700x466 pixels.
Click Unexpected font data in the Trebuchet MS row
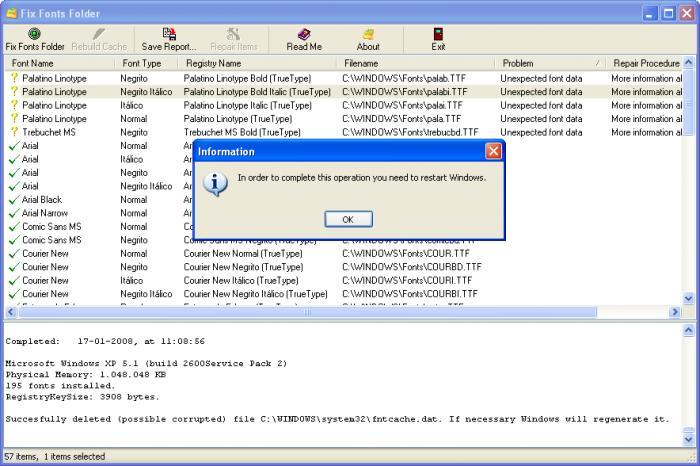541,132
